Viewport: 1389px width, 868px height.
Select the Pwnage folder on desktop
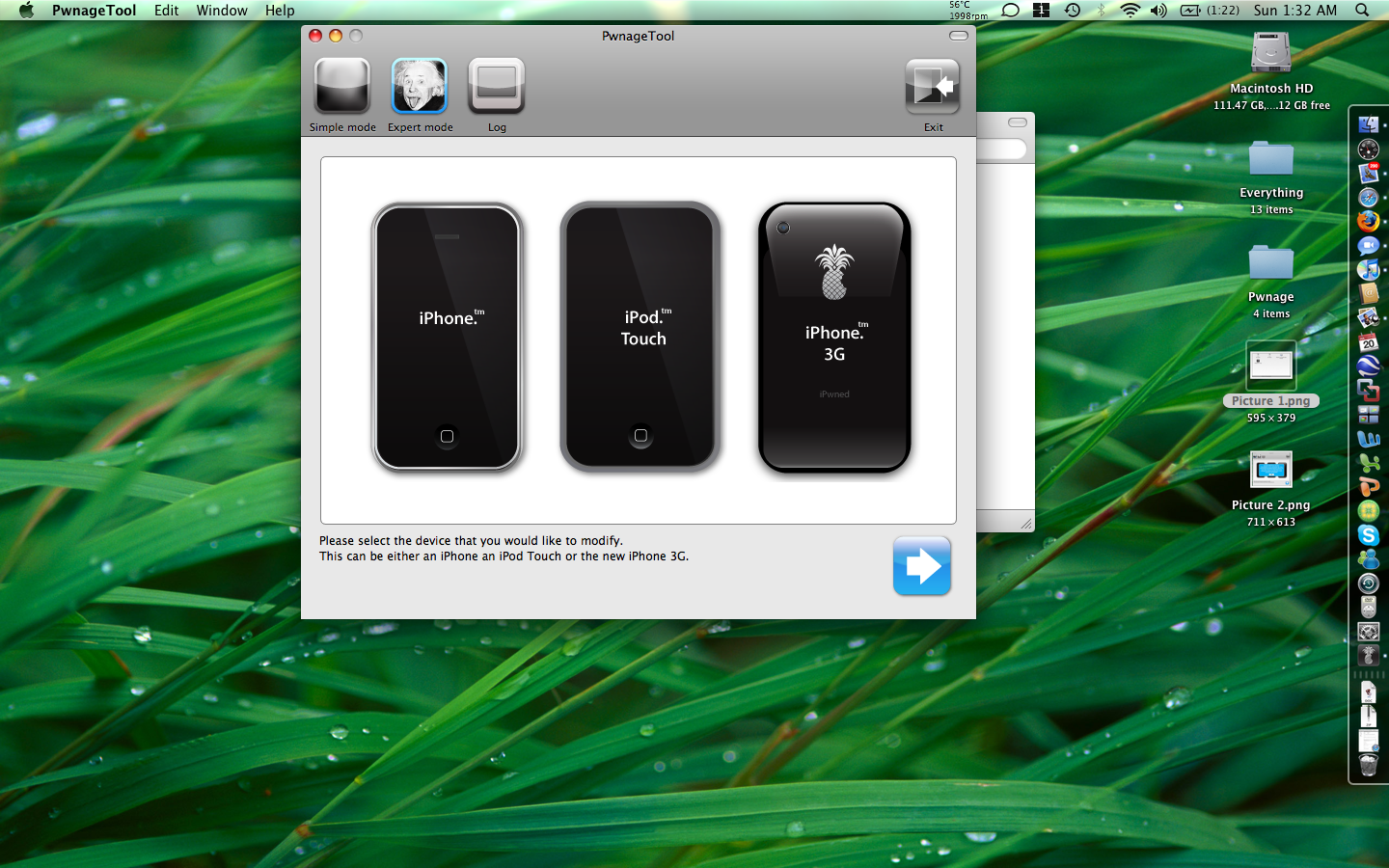[x=1271, y=261]
